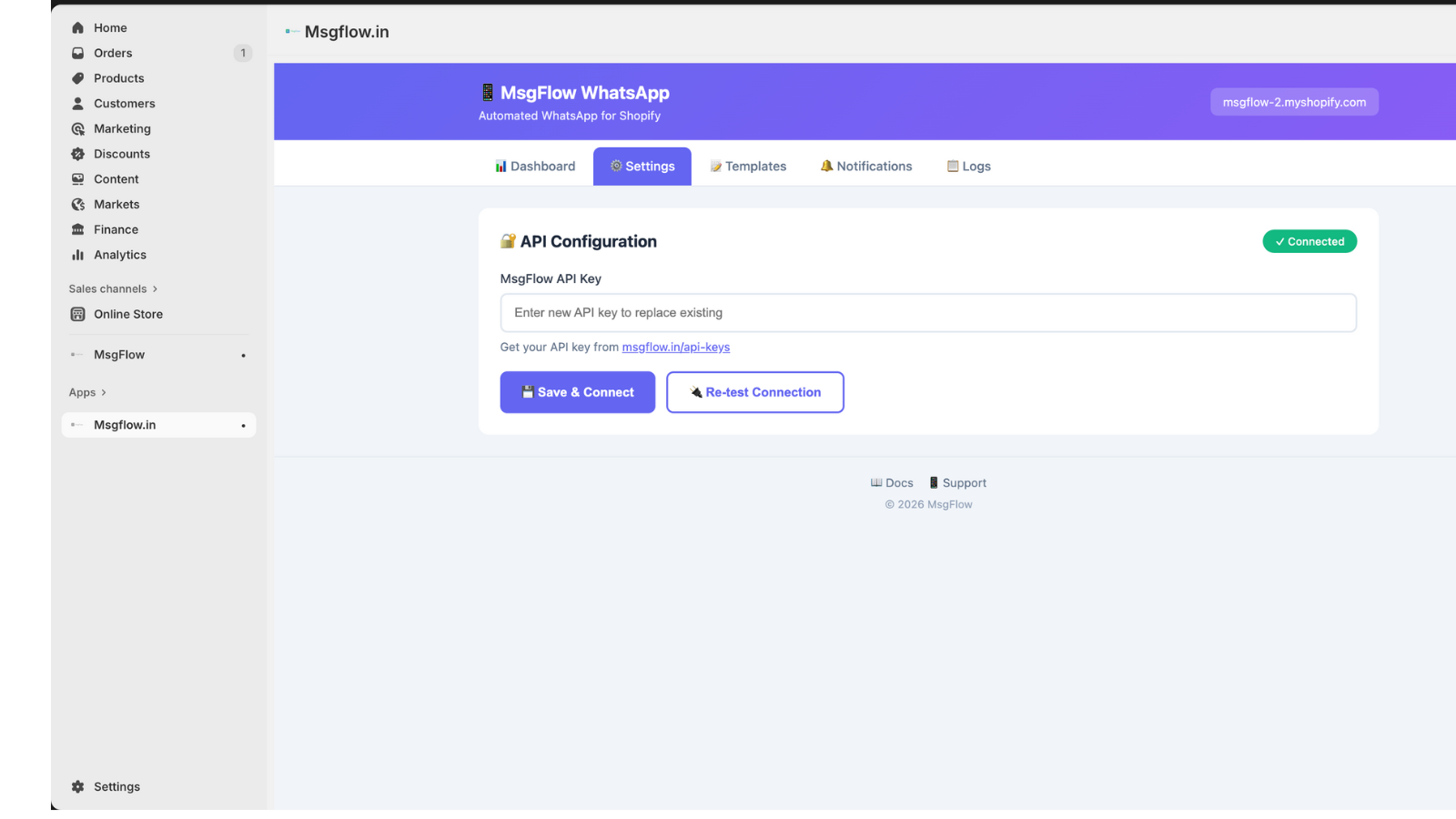
Task: Click the Msgflow.in app icon in sidebar
Action: click(77, 425)
